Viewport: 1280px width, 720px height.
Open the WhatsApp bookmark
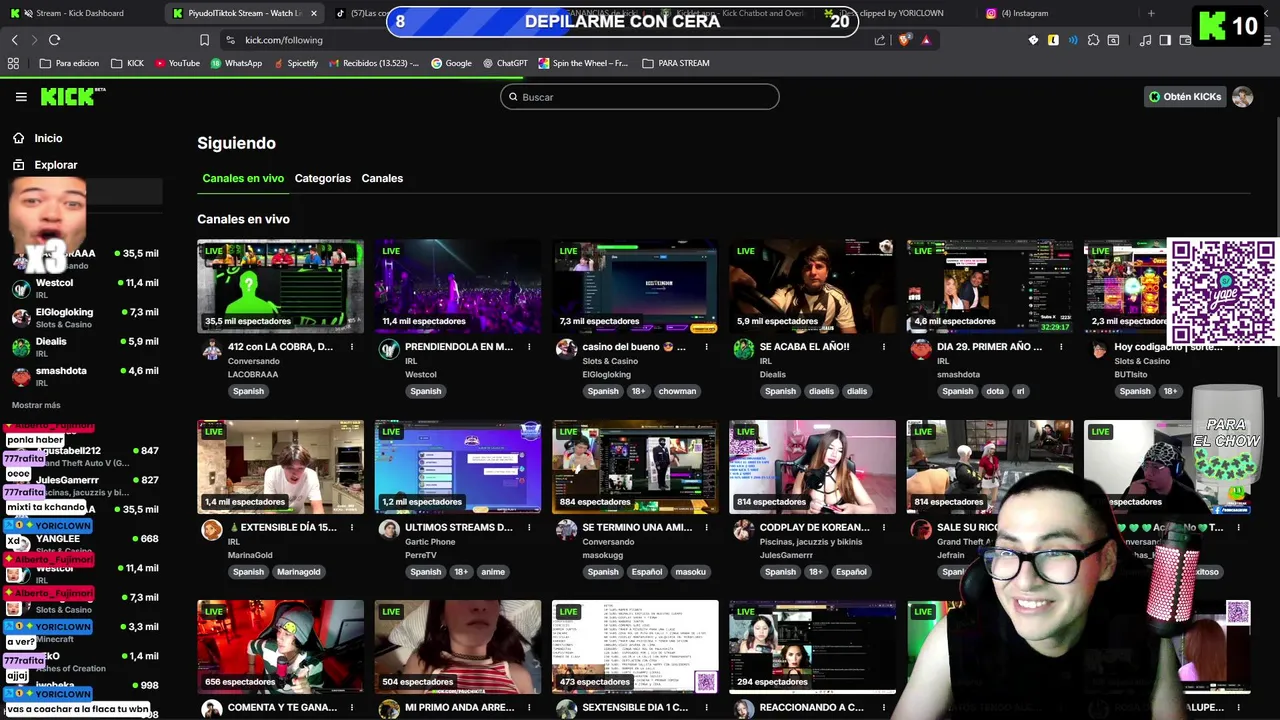click(x=236, y=63)
